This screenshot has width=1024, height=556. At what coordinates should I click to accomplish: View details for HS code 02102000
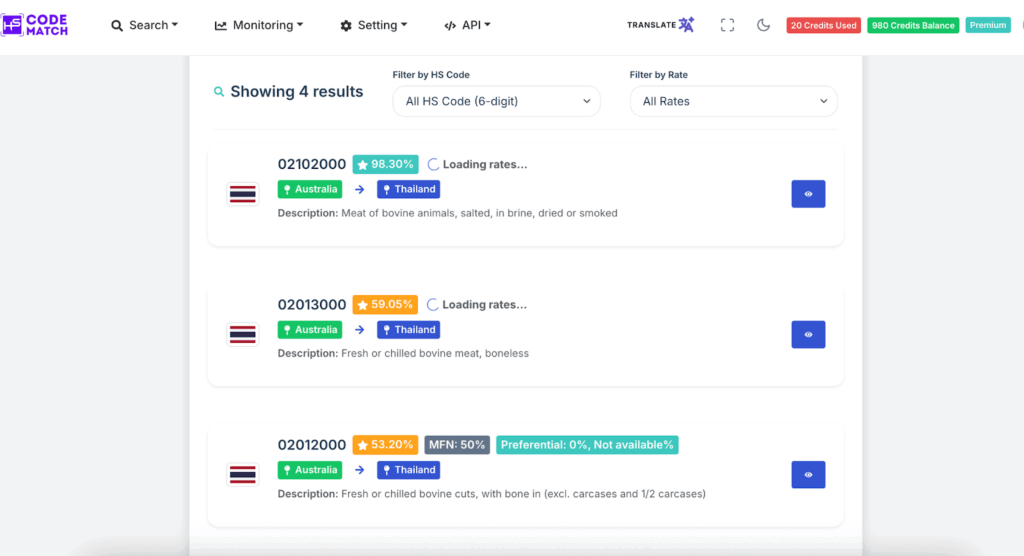pos(808,194)
